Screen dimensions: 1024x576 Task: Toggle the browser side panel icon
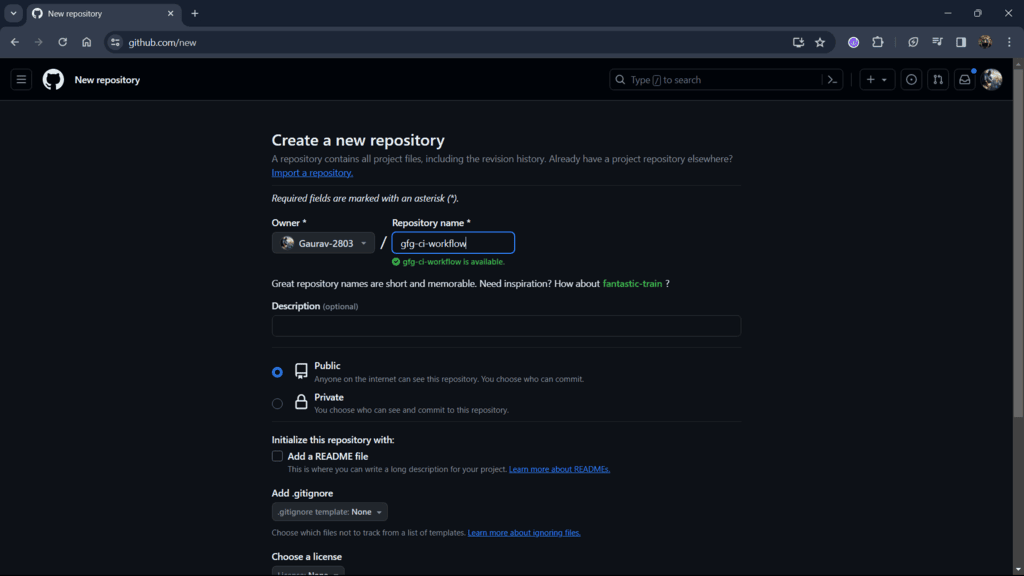click(961, 42)
